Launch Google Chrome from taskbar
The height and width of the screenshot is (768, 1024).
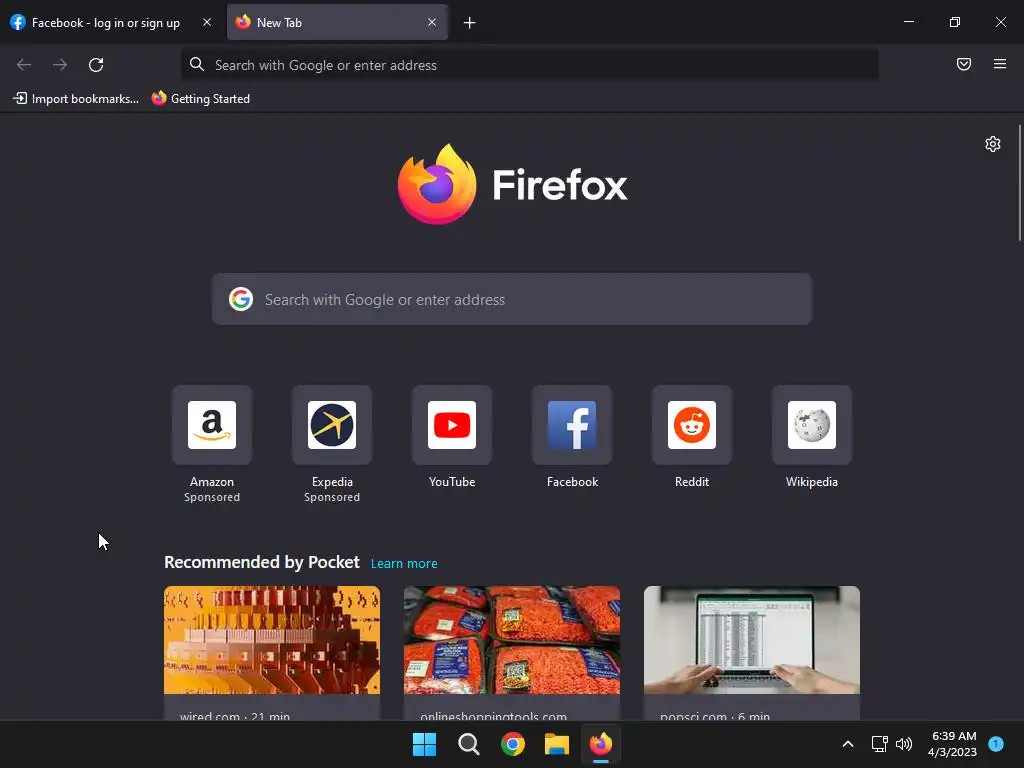(513, 744)
